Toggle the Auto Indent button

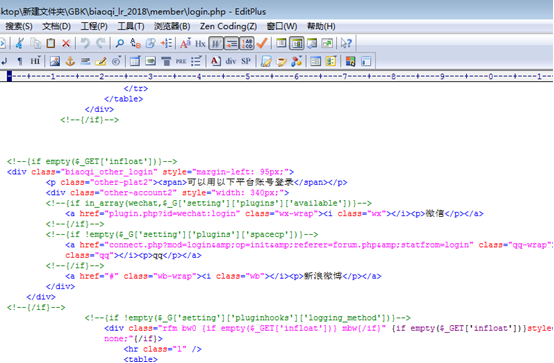(231, 43)
